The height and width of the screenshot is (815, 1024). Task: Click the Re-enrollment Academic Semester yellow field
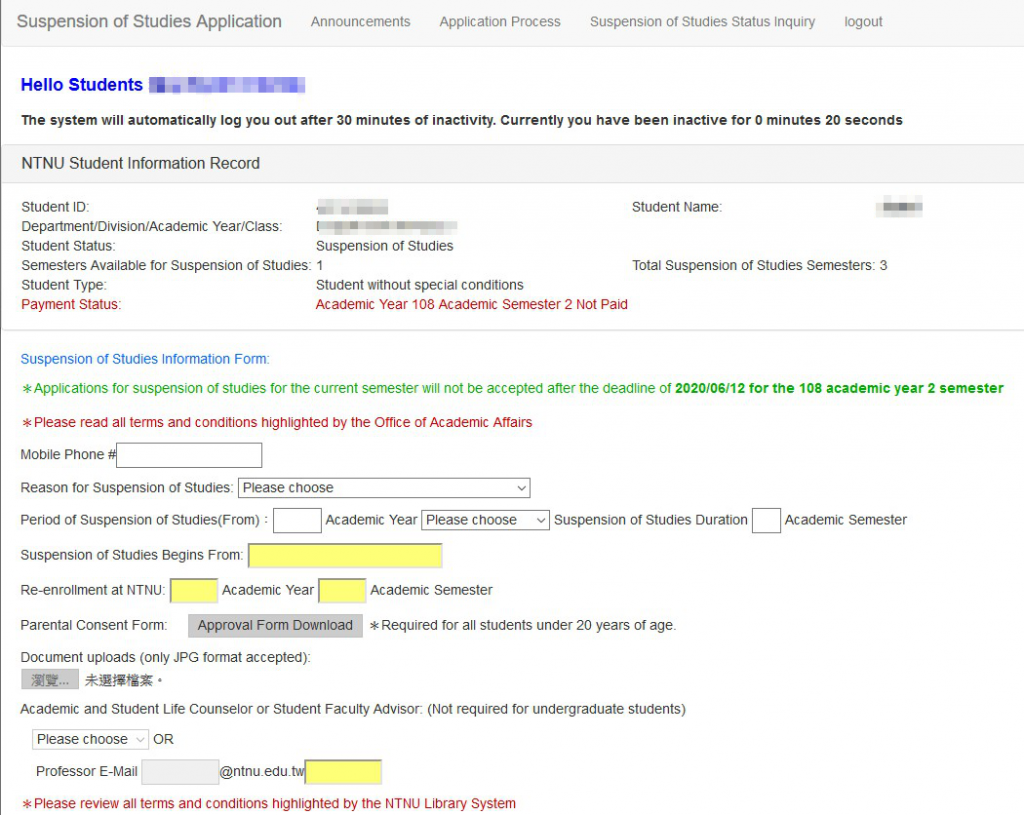click(342, 590)
